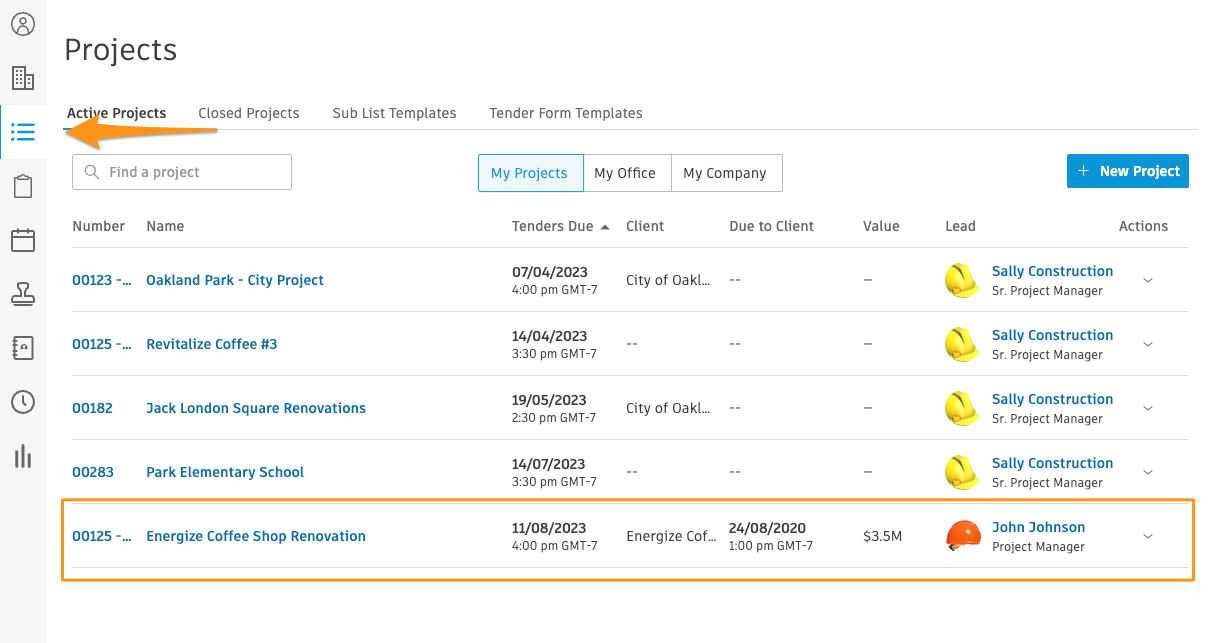
Task: Click the $3.5M value cell
Action: 882,536
